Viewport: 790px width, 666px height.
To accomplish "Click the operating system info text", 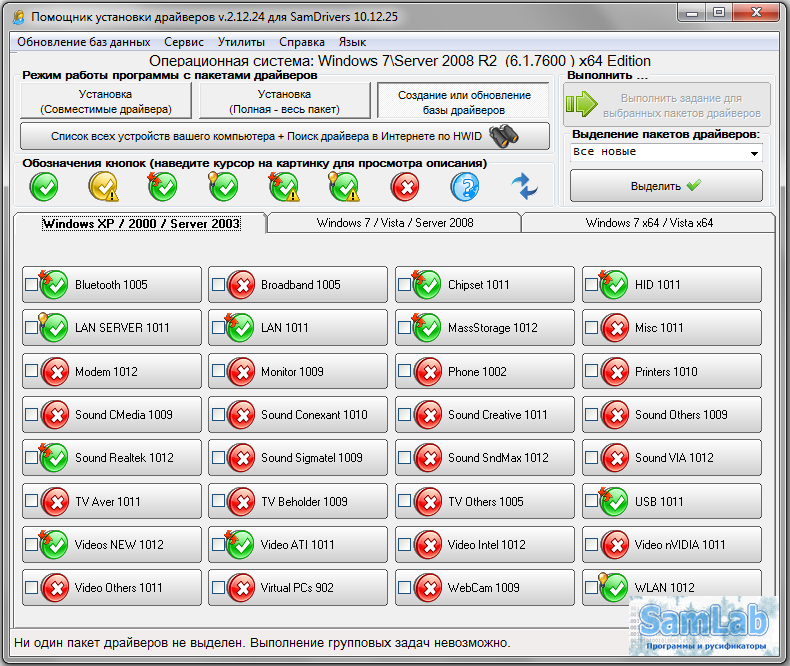I will 400,61.
